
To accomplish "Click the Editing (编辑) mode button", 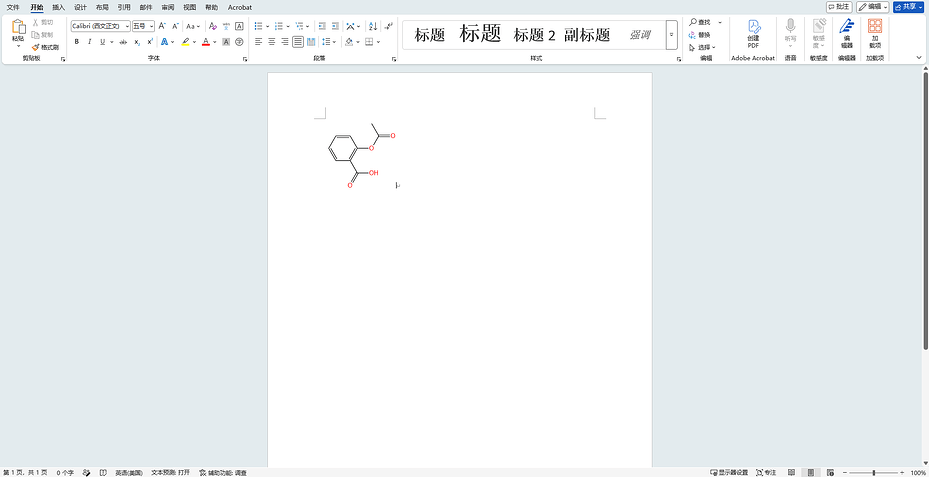I will tap(873, 7).
